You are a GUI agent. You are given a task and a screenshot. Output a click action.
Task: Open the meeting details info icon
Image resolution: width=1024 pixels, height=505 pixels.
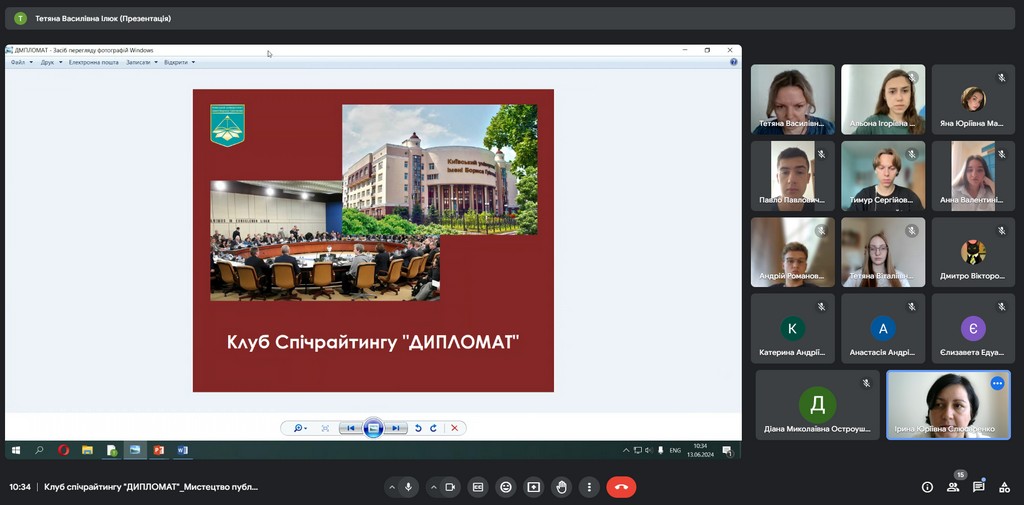point(927,487)
